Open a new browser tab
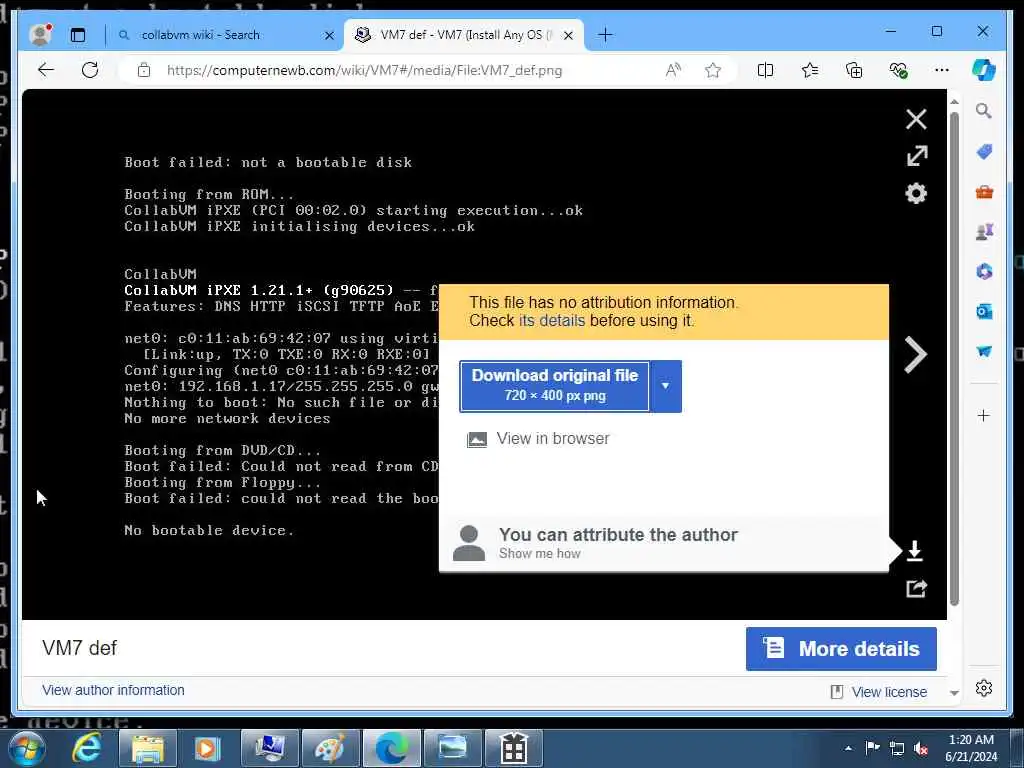The image size is (1024, 768). click(x=605, y=35)
